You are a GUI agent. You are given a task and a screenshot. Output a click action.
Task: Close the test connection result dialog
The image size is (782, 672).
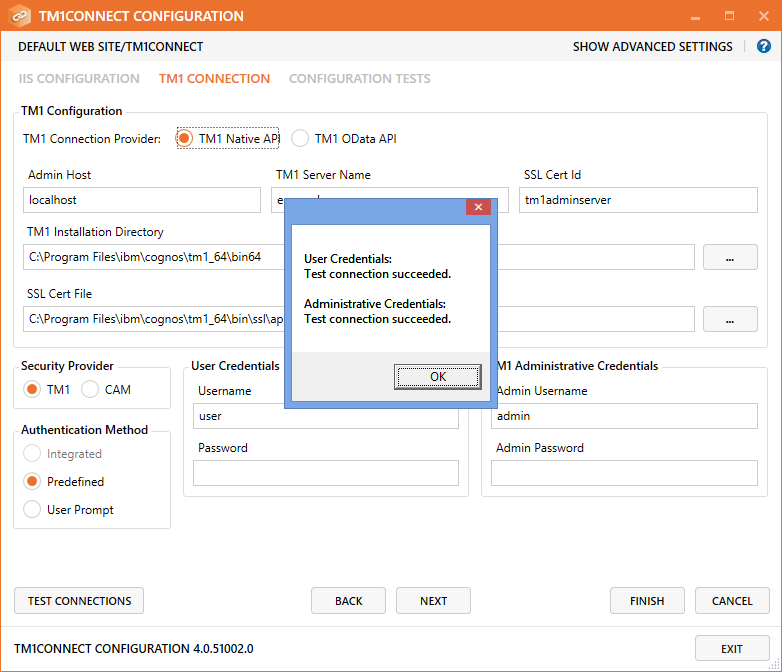point(478,207)
